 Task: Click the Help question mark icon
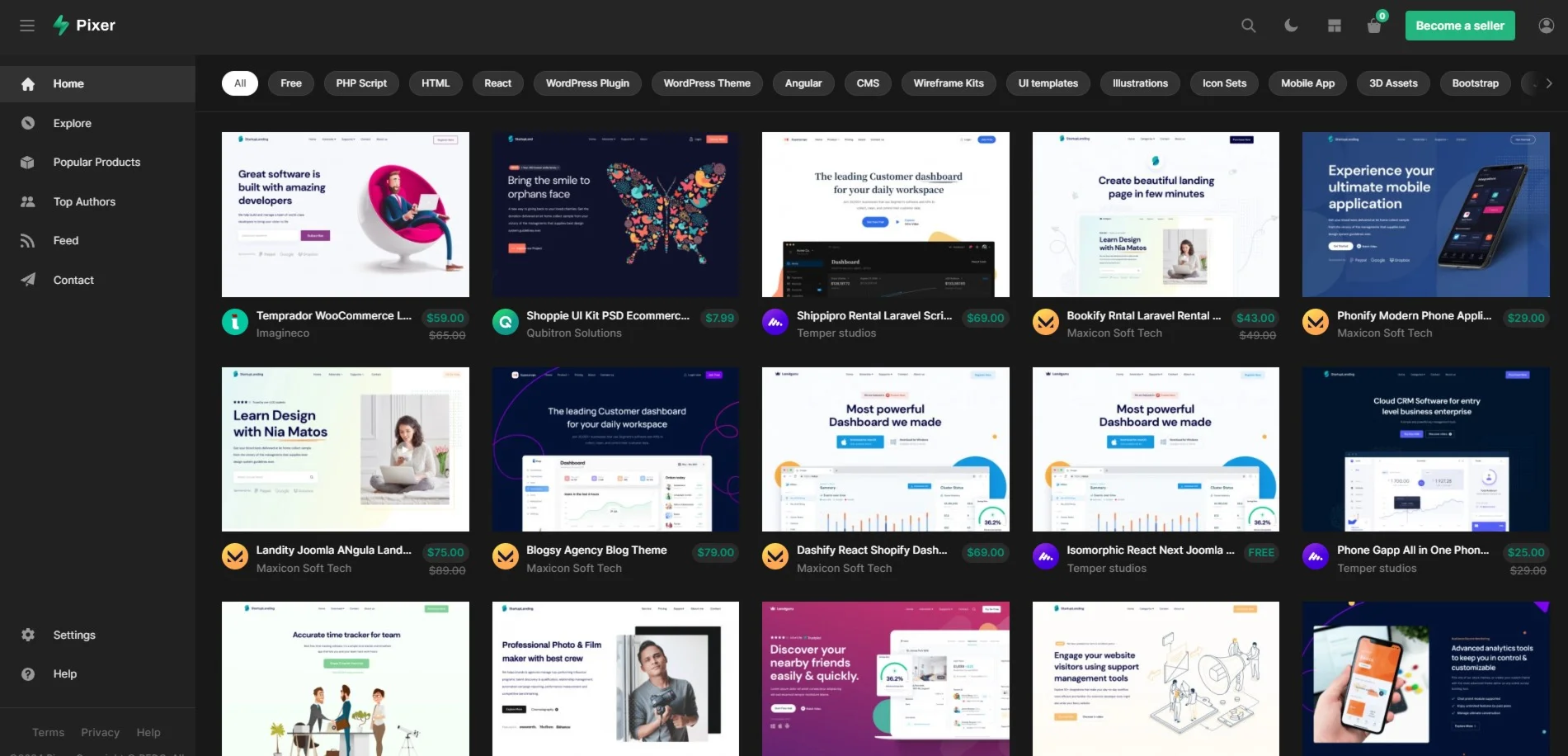pyautogui.click(x=28, y=674)
